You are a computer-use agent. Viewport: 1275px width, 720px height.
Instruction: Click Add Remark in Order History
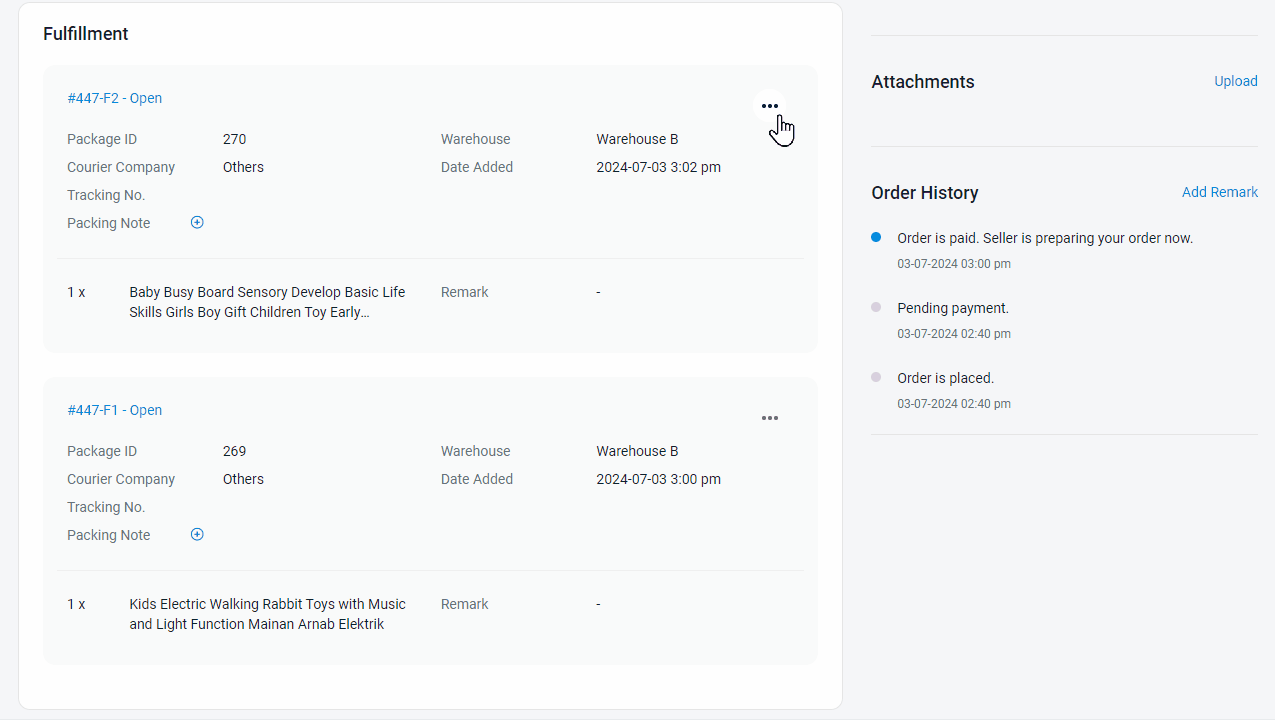click(x=1219, y=192)
